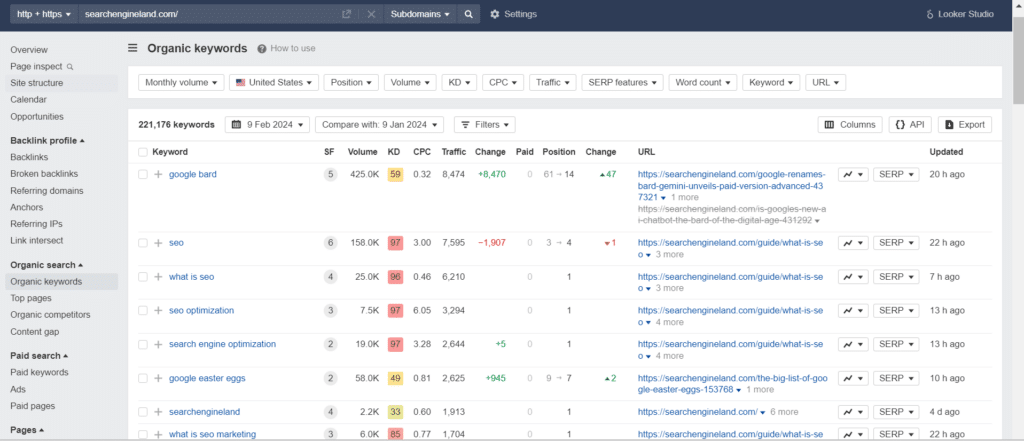Open trend chart button for what is seo row
The height and width of the screenshot is (441, 1024).
pos(853,276)
